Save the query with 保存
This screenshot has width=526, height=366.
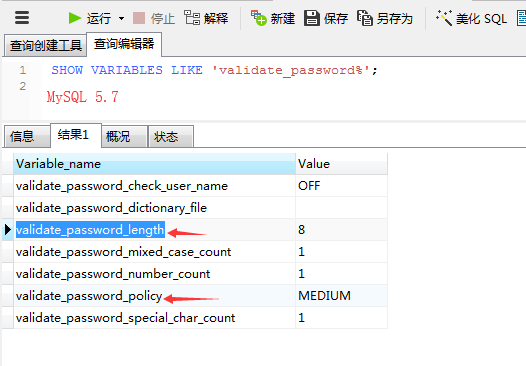326,18
